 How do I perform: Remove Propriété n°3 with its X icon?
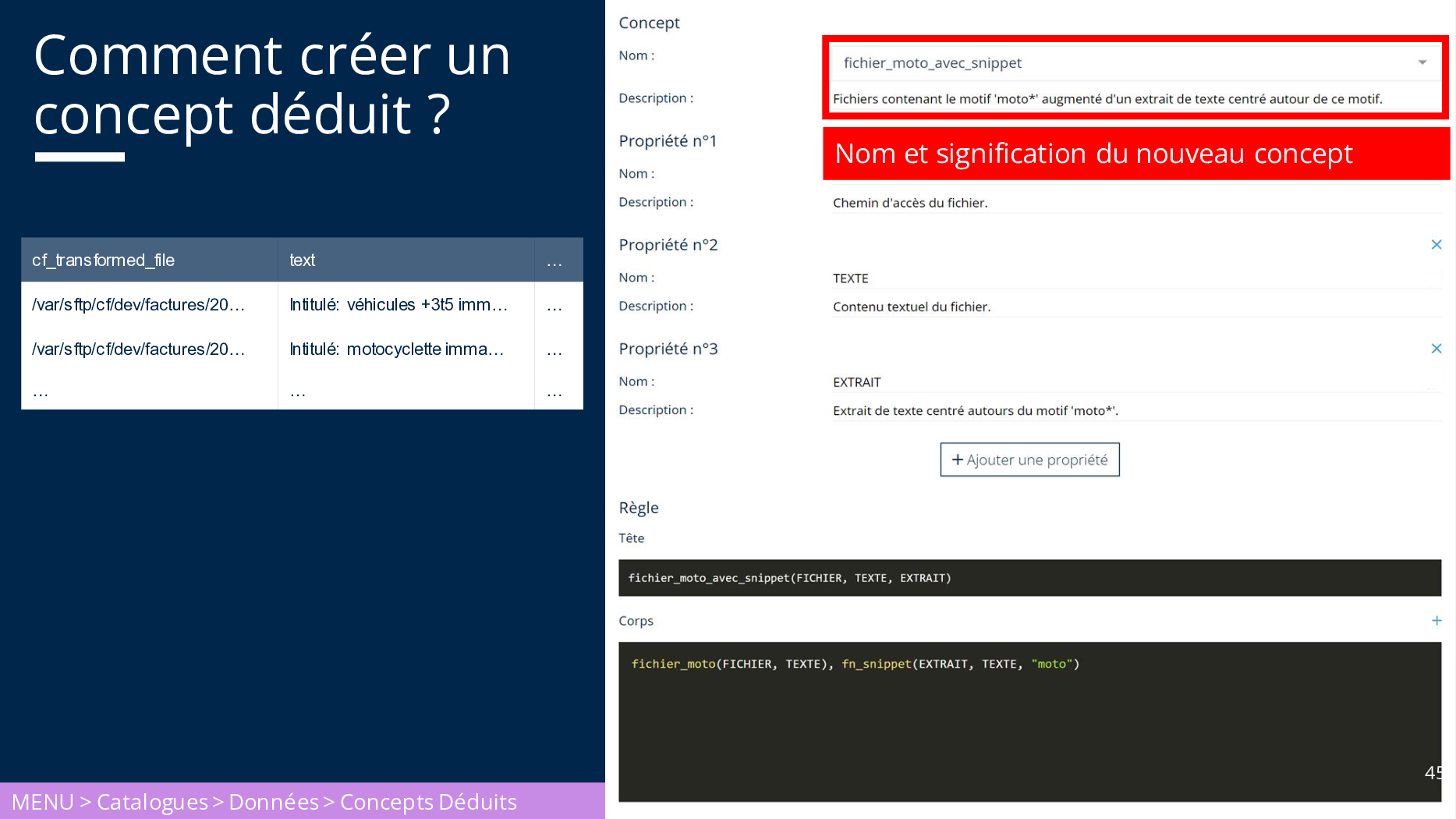(1436, 349)
